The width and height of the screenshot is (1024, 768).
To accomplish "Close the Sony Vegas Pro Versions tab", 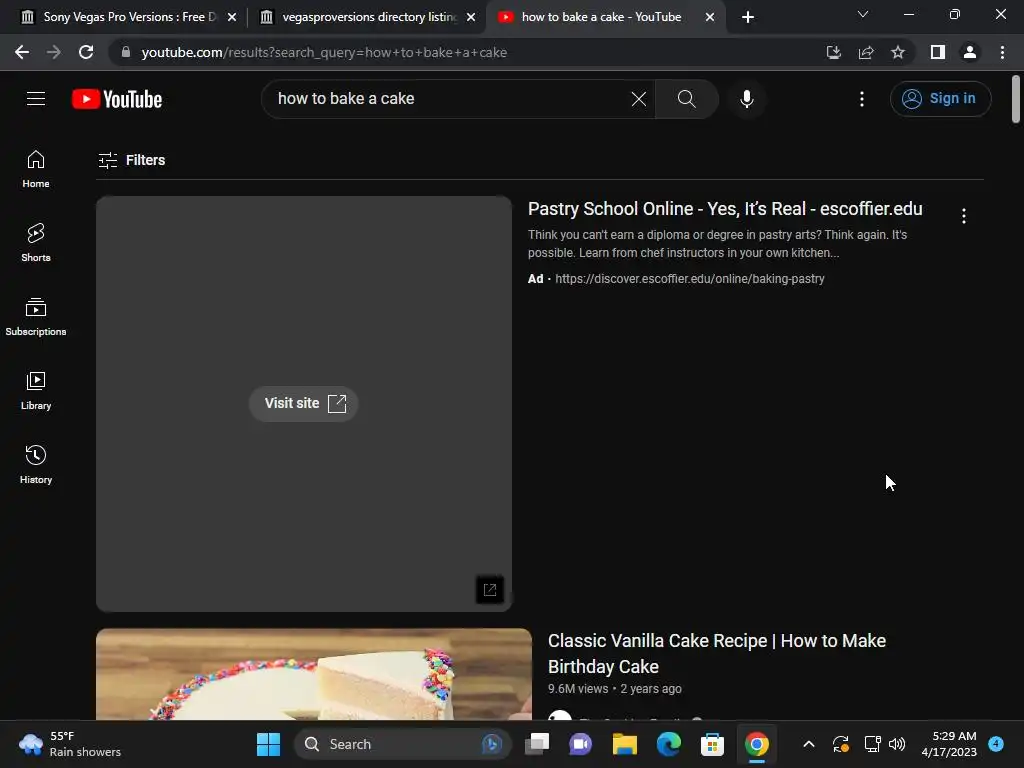I will point(232,18).
